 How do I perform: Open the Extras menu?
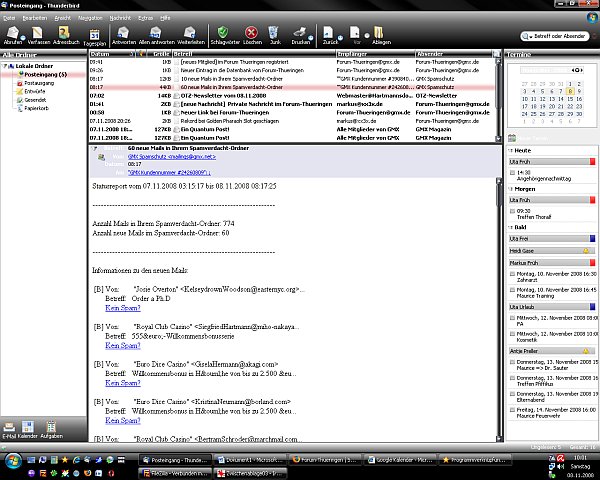[145, 18]
